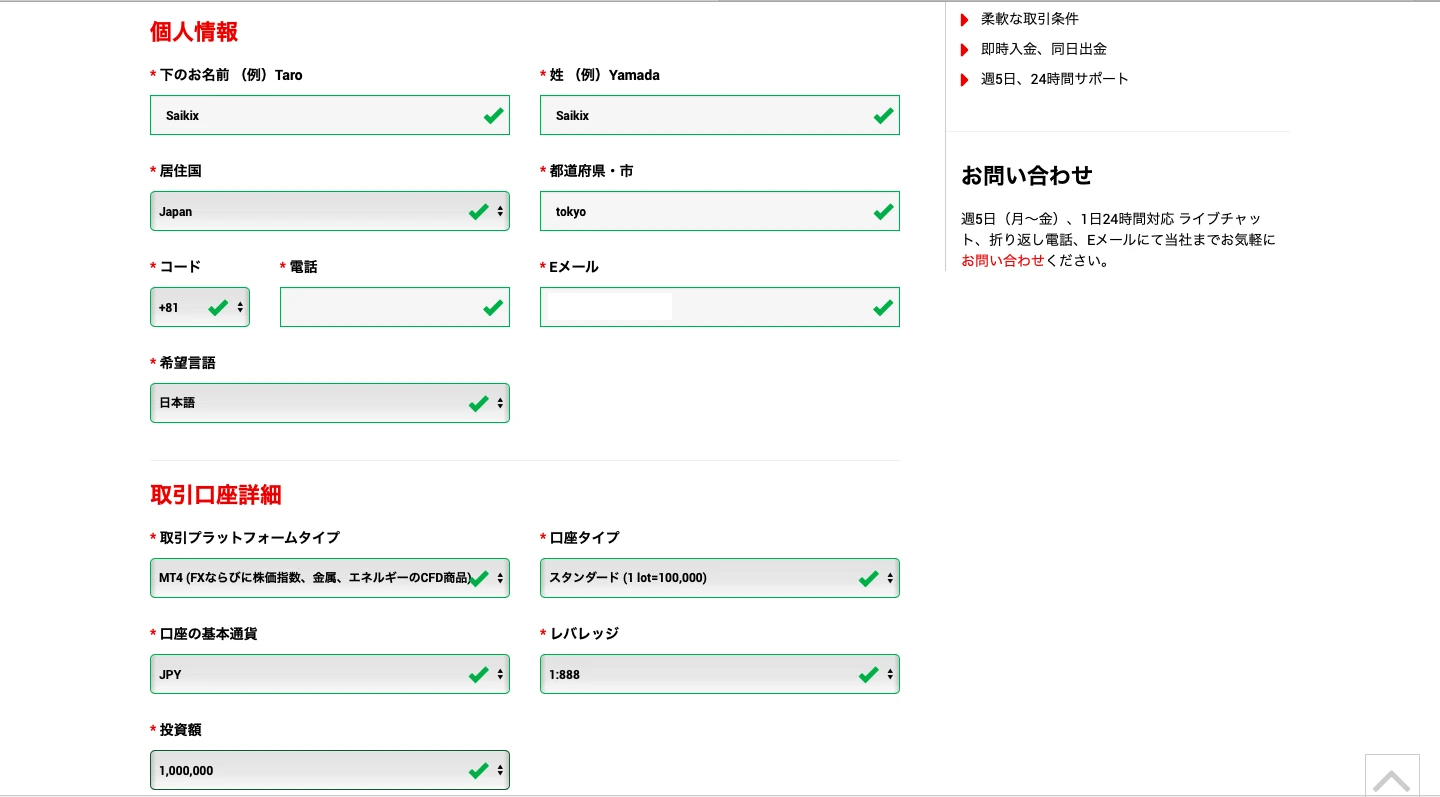Viewport: 1440px width, 797px height.
Task: Expand the 希望言語 language dropdown
Action: [329, 404]
